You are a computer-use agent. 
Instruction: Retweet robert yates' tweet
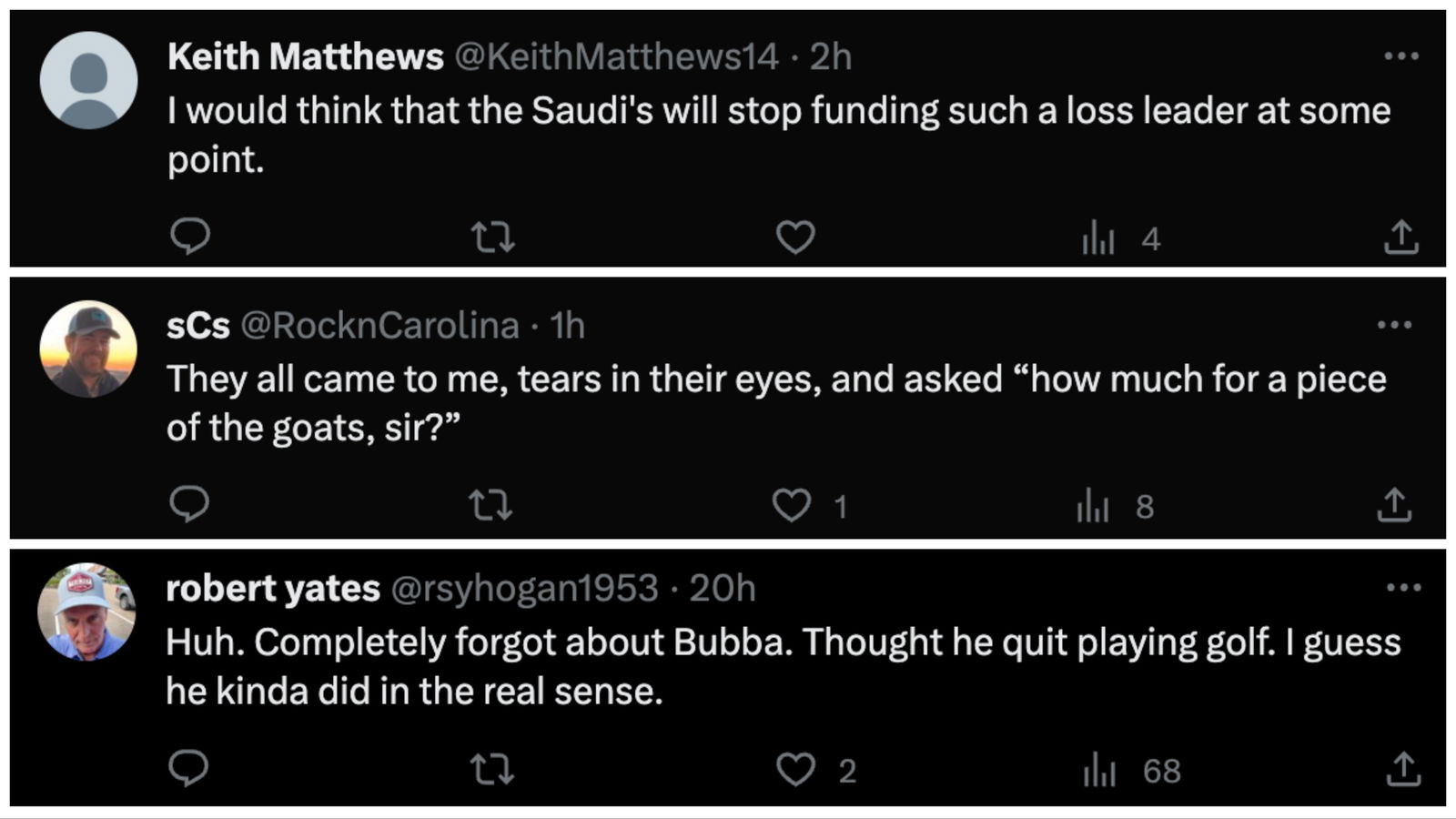(x=492, y=770)
